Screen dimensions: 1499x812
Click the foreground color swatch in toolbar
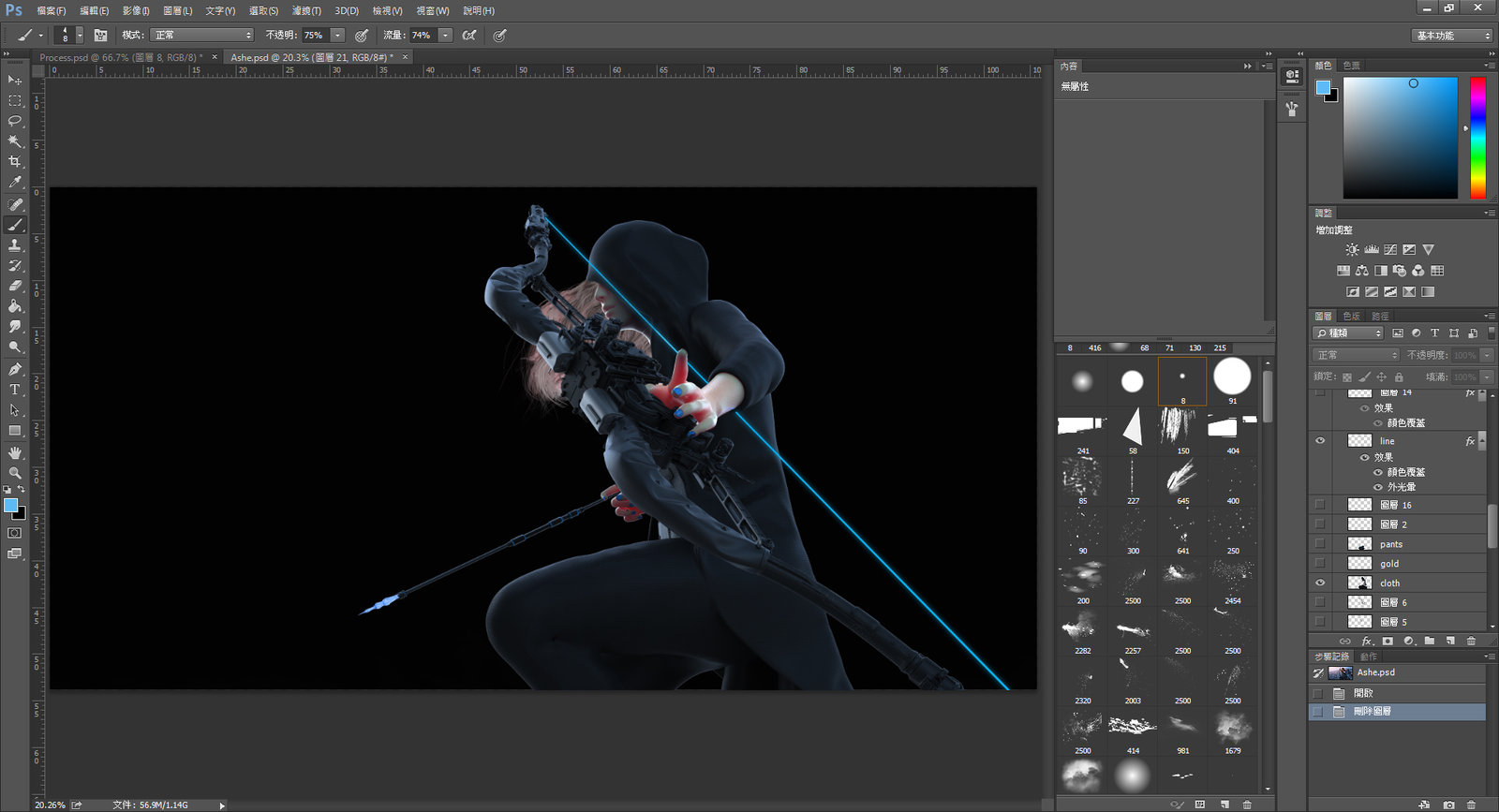10,506
